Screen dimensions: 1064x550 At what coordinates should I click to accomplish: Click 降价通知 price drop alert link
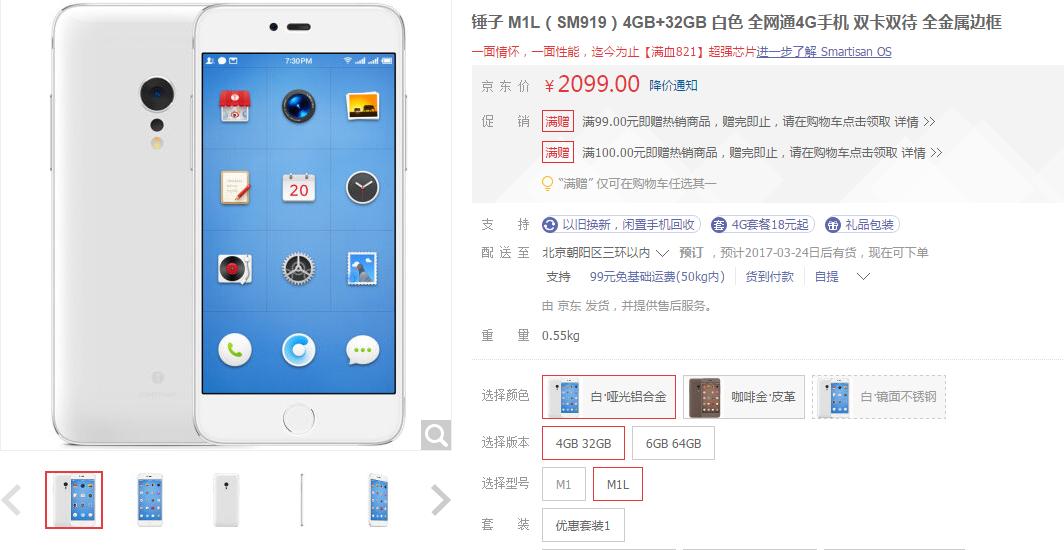(673, 85)
